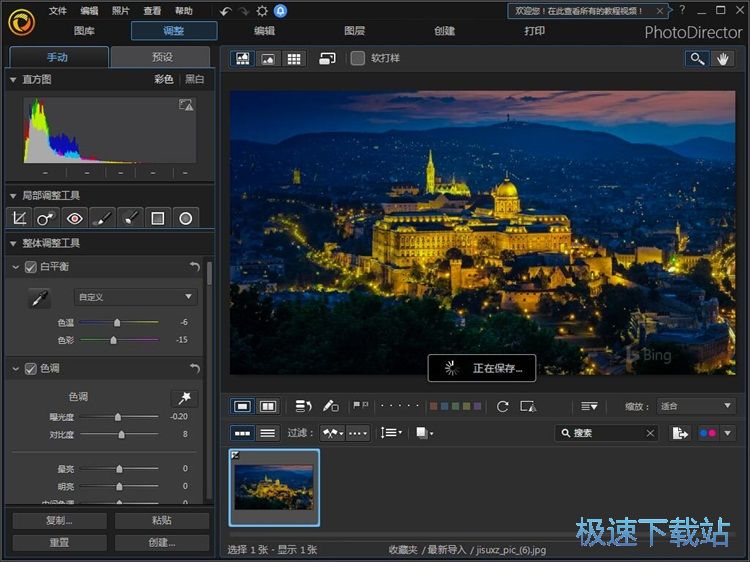Click the auto tone magic wand

pyautogui.click(x=184, y=398)
